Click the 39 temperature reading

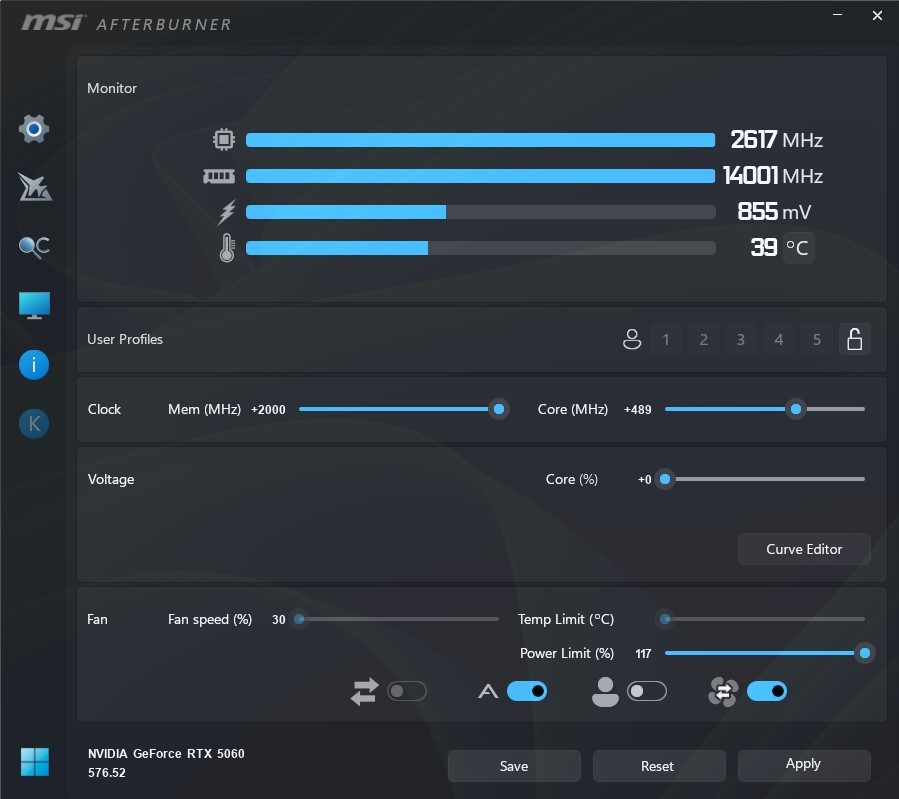point(764,248)
